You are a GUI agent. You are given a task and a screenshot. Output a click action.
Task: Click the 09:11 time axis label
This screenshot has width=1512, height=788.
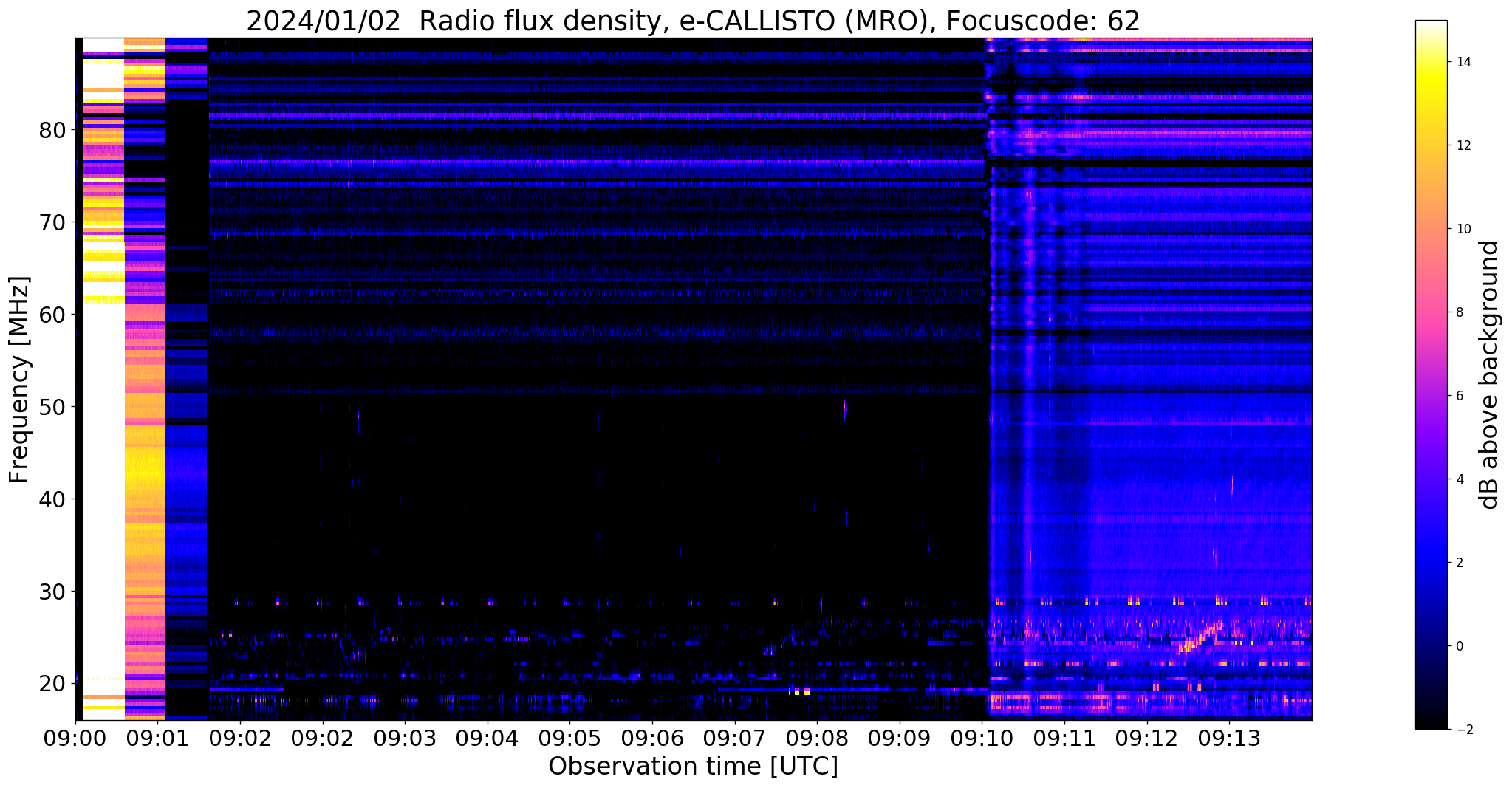[x=1064, y=737]
